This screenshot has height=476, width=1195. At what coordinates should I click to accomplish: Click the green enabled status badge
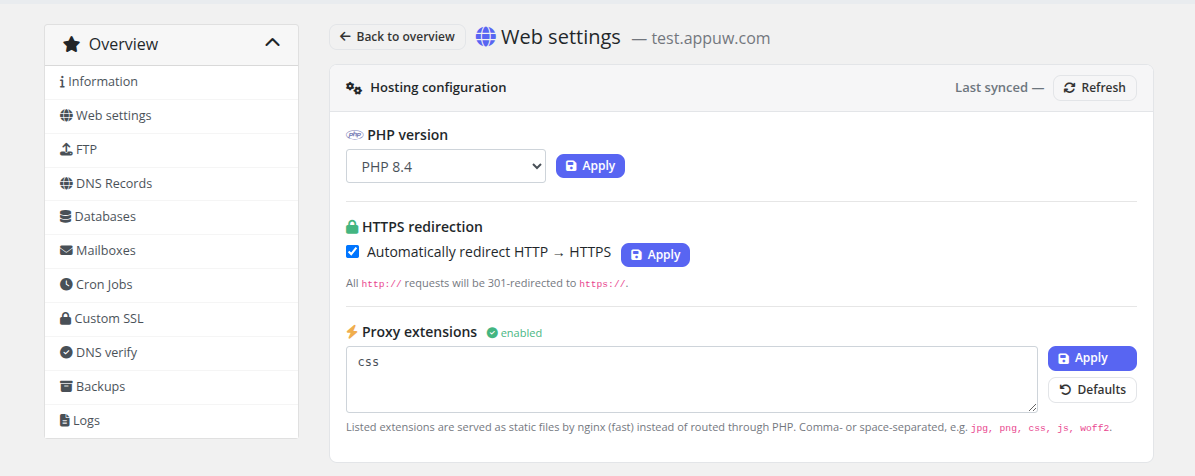[514, 333]
